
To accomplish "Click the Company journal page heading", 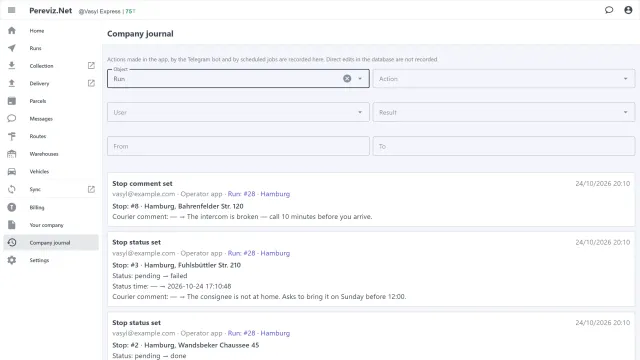I will click(x=140, y=34).
